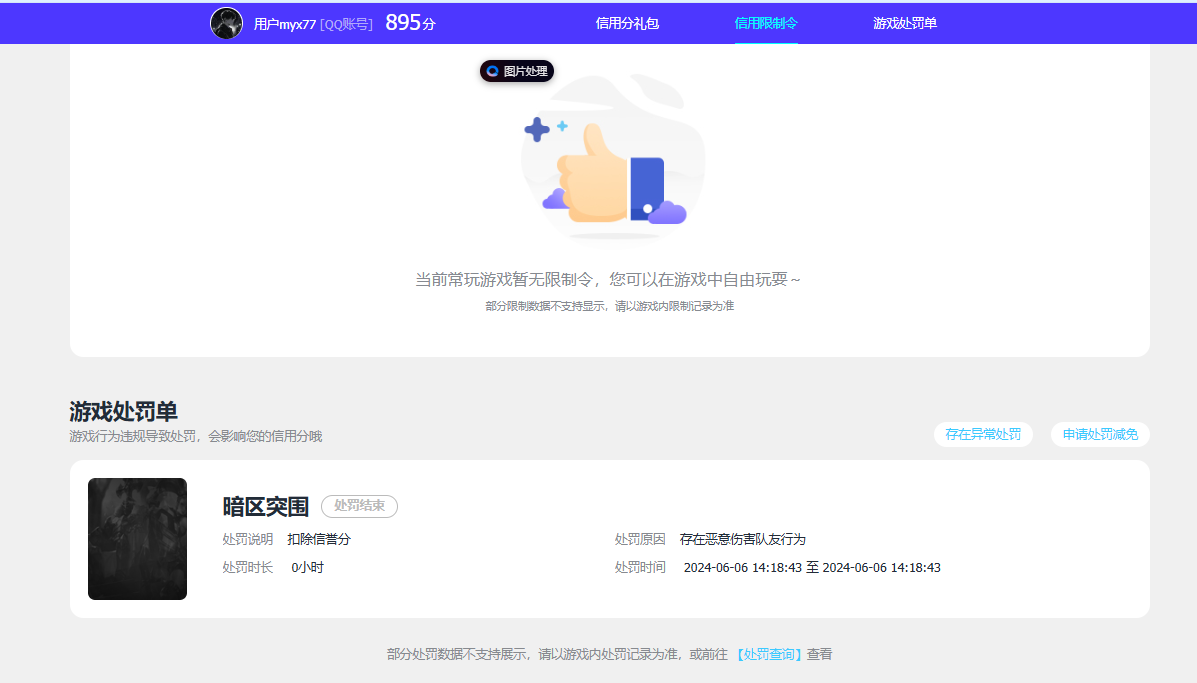Screen dimensions: 1197x683
Task: Open the 处罚查询 link
Action: [x=769, y=654]
